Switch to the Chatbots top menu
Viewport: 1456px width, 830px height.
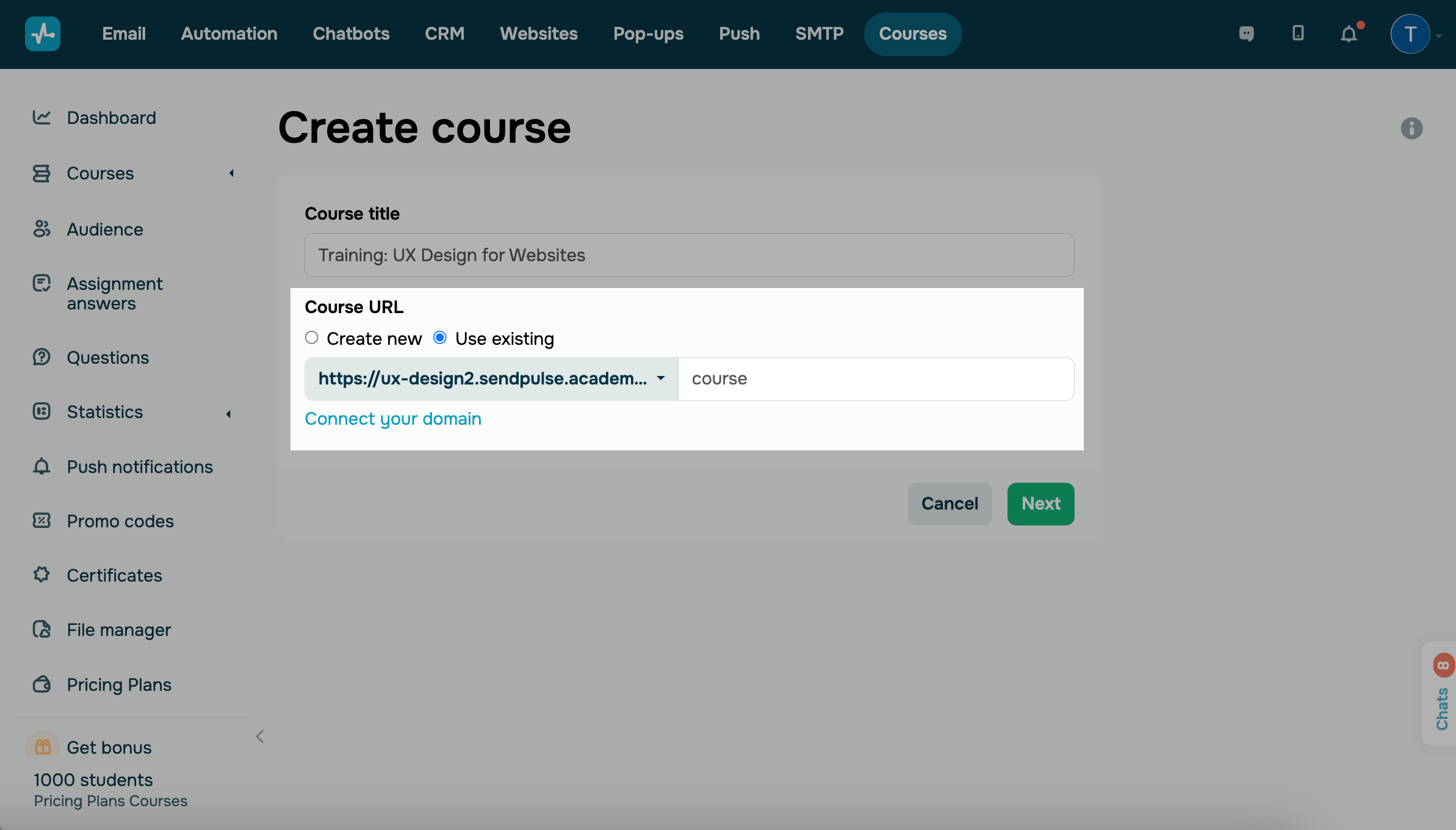351,34
